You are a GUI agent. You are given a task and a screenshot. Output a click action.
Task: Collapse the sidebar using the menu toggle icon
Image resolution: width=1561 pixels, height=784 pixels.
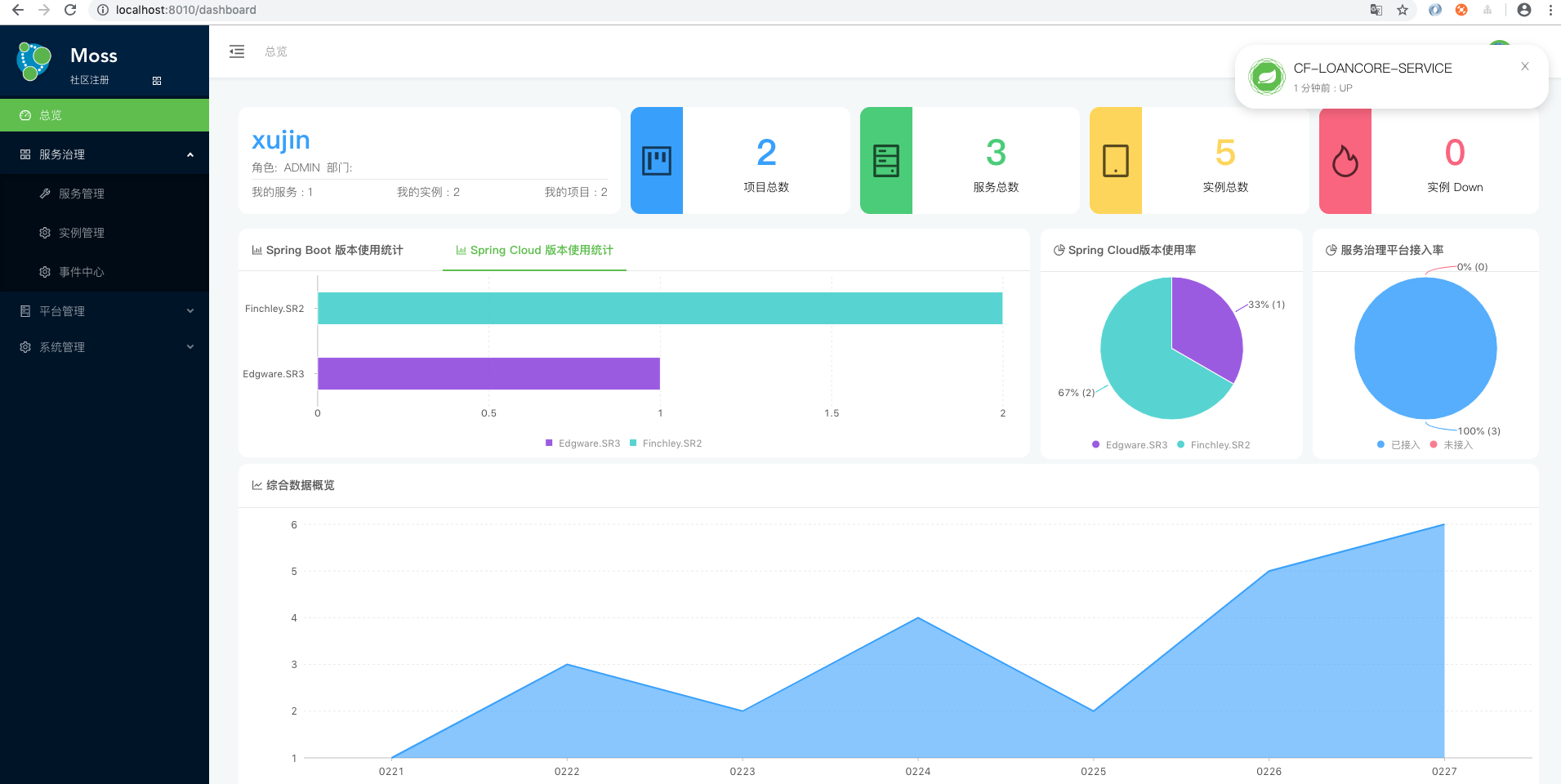point(237,51)
